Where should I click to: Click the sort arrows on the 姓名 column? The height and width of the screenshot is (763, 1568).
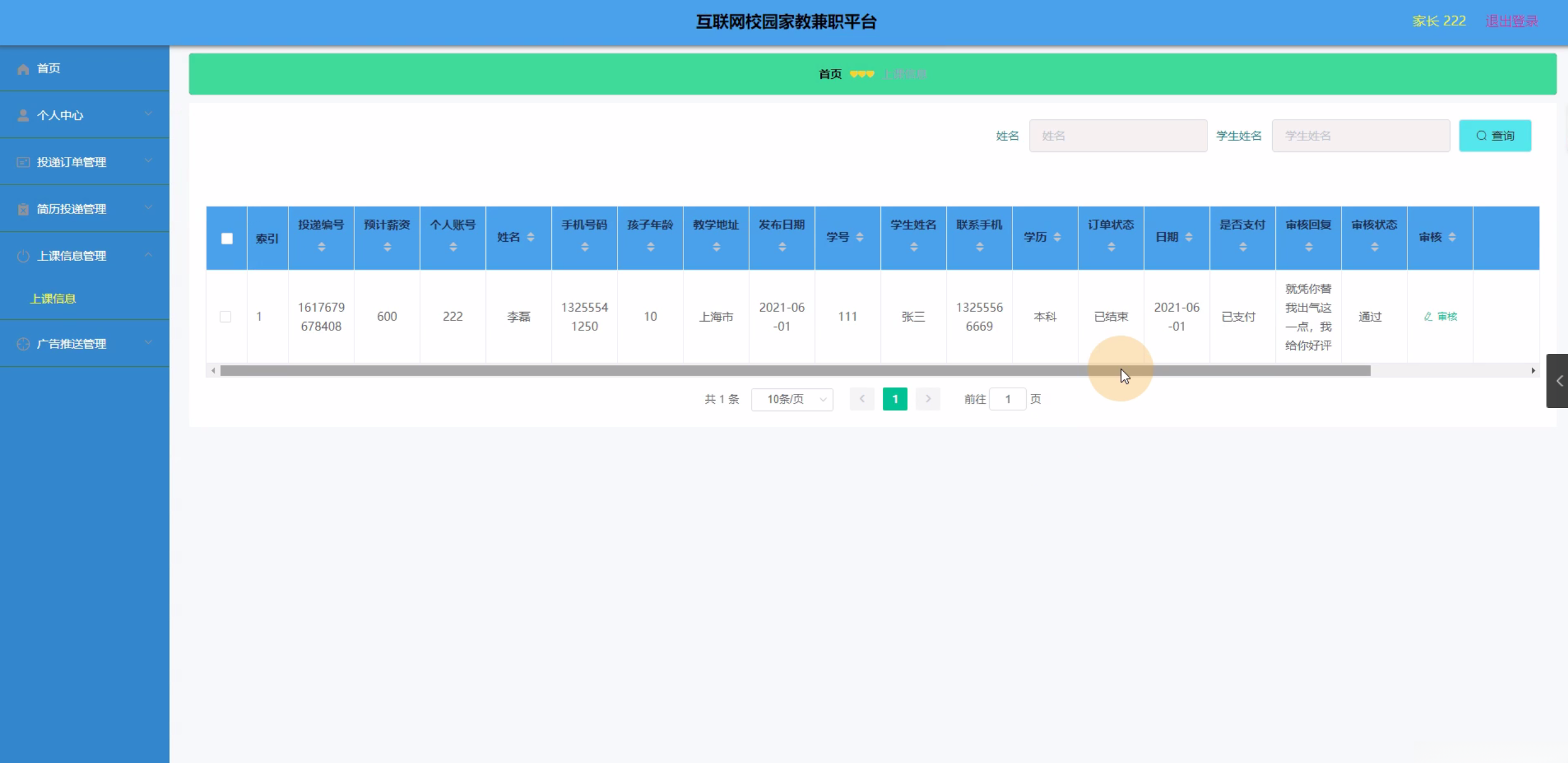[530, 238]
